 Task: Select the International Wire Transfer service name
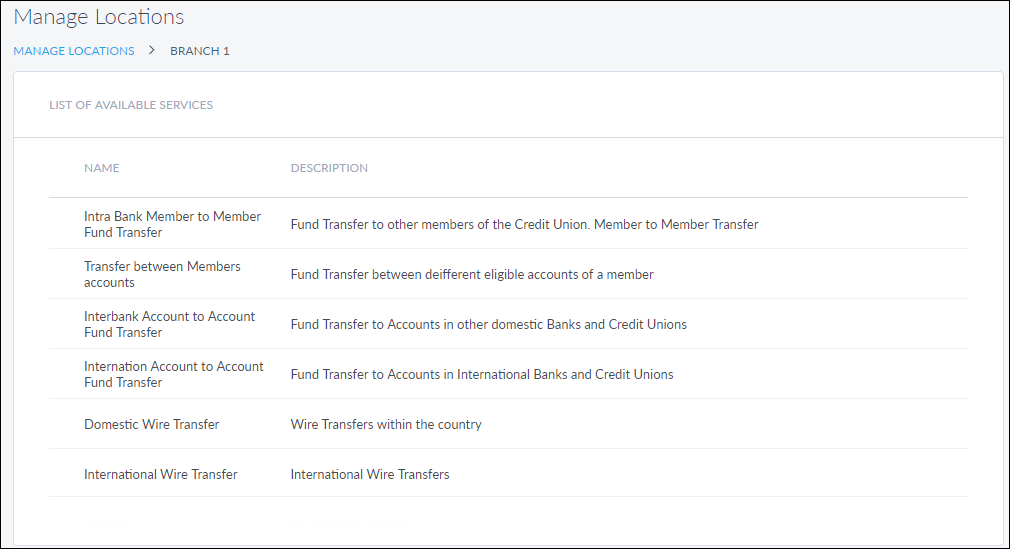coord(161,474)
